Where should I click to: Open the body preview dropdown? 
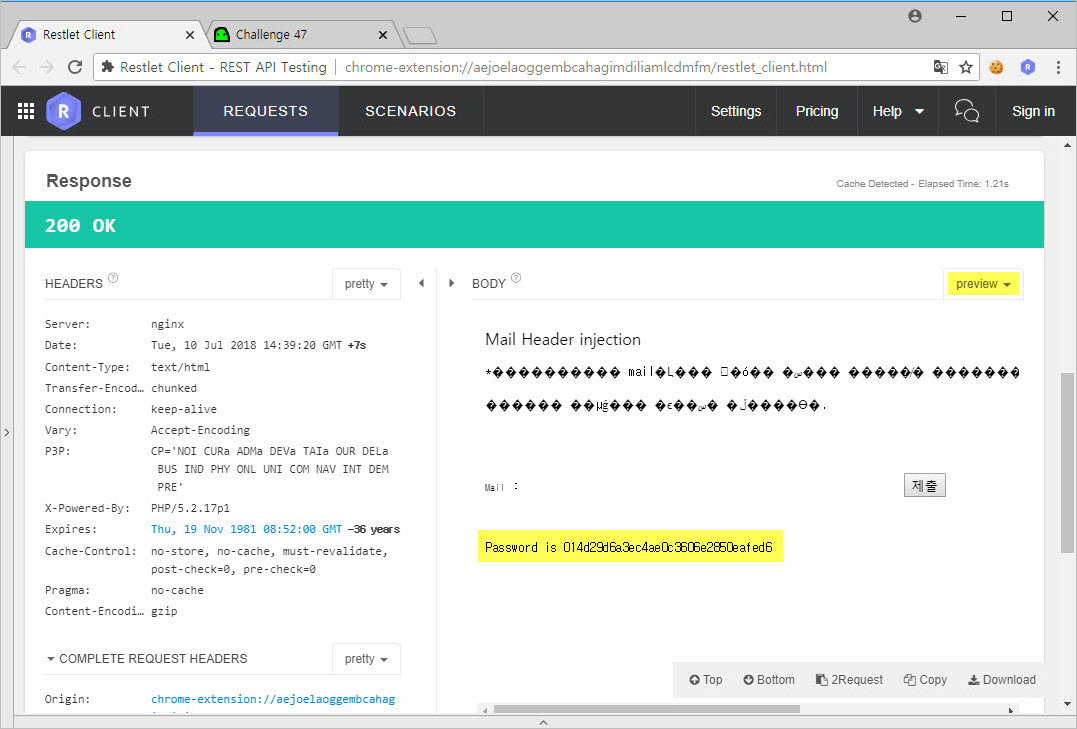(982, 284)
